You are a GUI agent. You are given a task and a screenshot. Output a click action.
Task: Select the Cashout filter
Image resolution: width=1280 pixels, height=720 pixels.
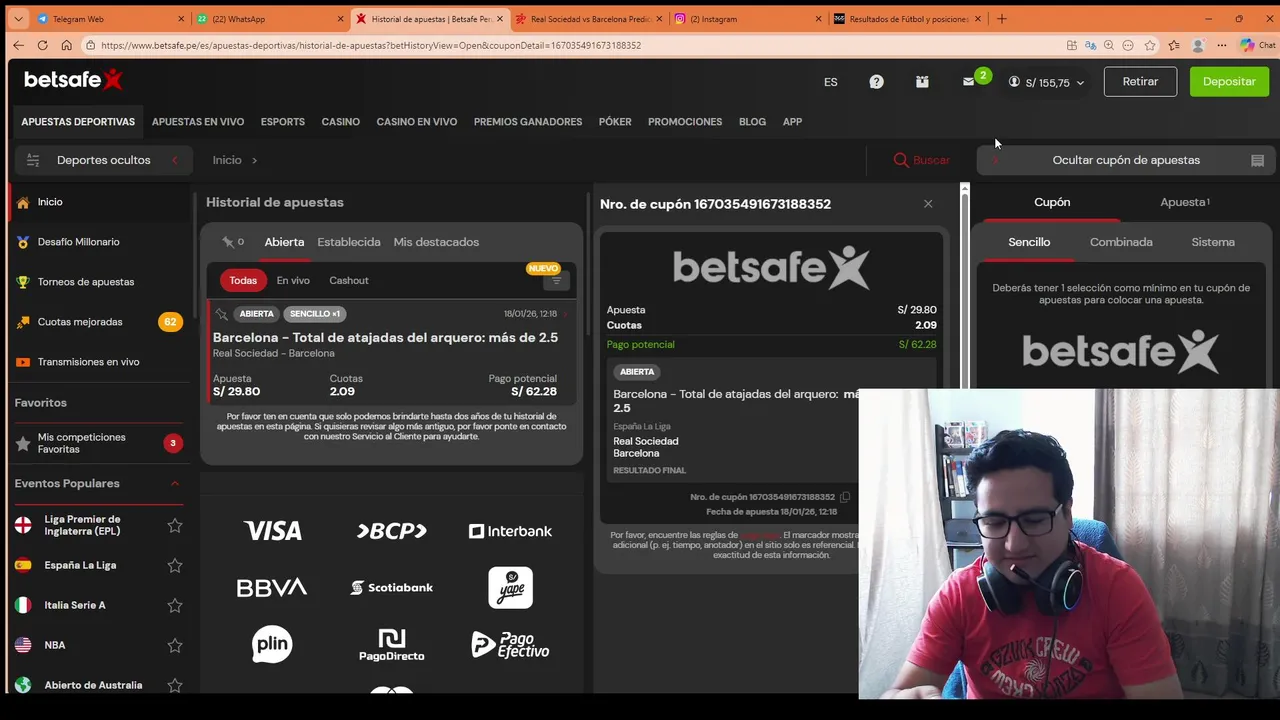click(349, 281)
